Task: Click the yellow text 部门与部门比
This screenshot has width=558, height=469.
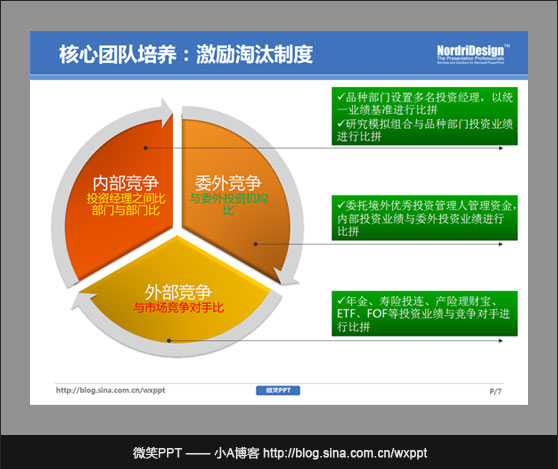Action: point(126,210)
